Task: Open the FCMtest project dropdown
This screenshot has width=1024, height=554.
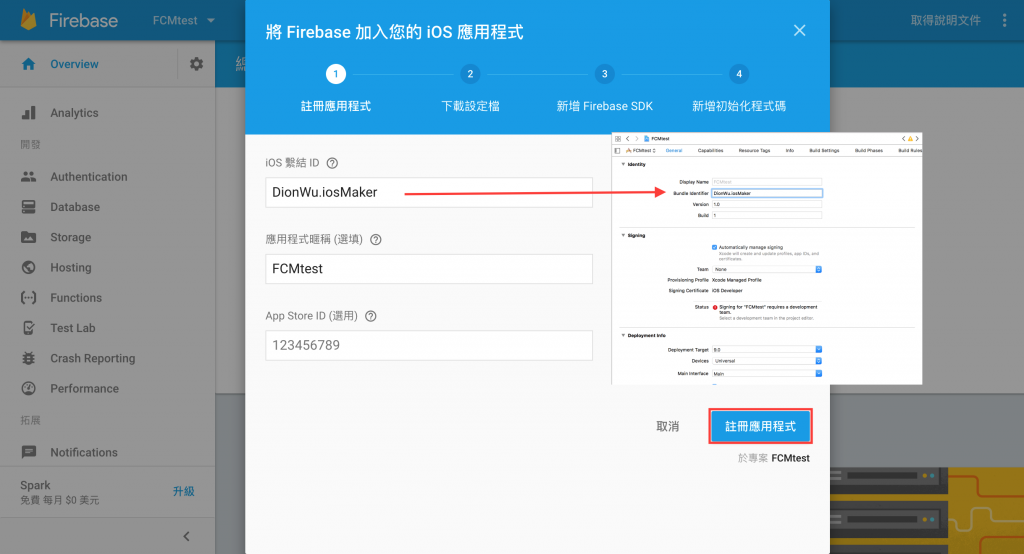Action: click(184, 20)
